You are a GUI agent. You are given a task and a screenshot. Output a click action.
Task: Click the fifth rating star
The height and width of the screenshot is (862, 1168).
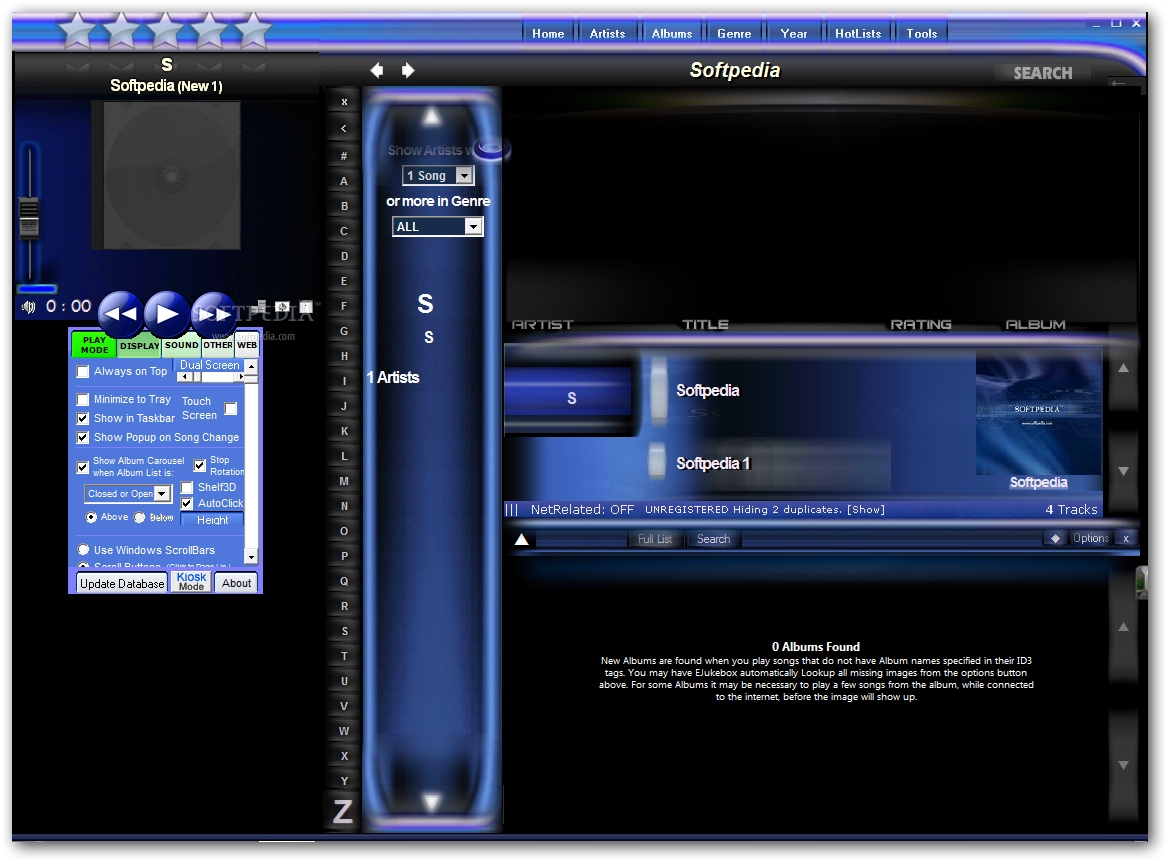click(253, 30)
